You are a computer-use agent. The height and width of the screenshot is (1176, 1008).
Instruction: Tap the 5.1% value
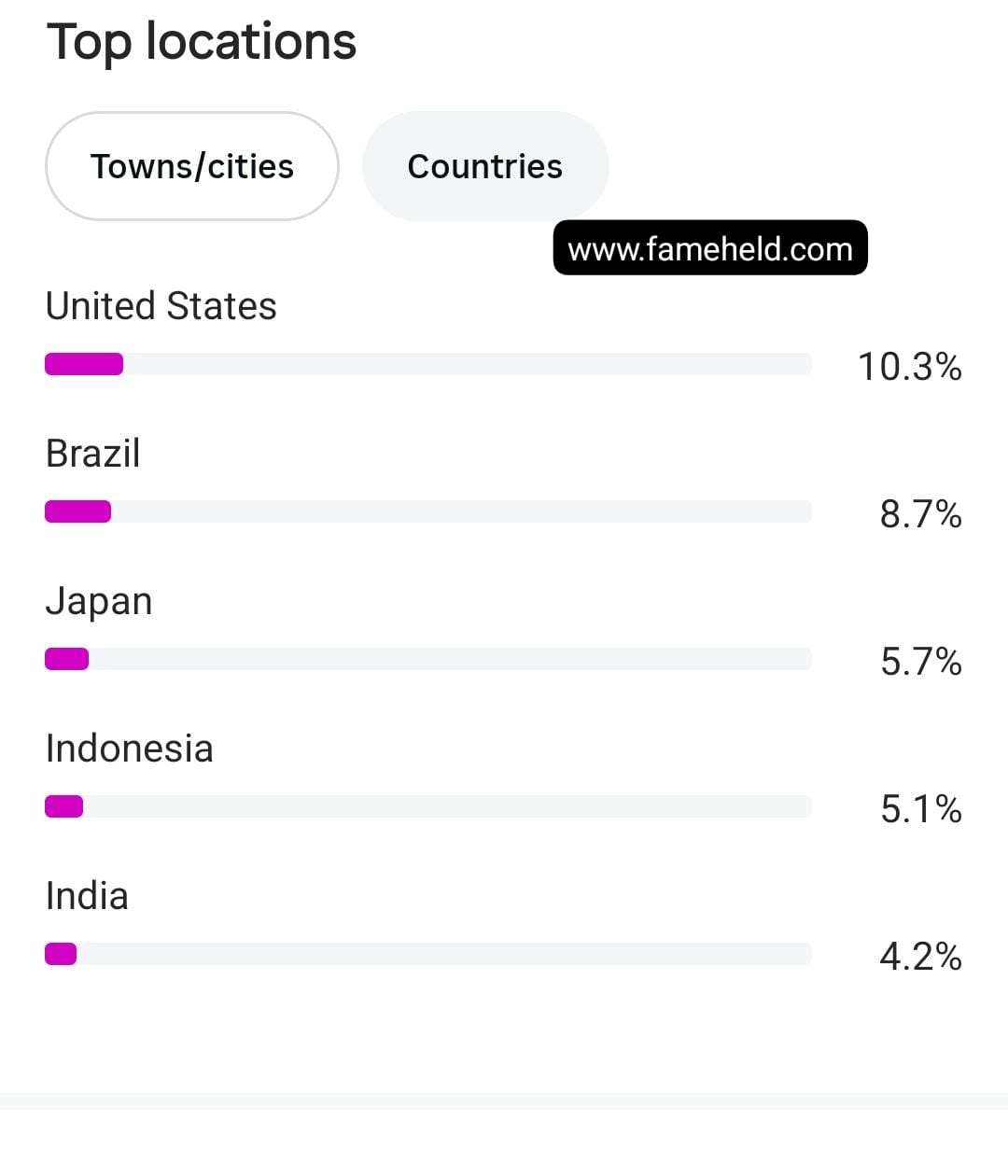(x=920, y=808)
